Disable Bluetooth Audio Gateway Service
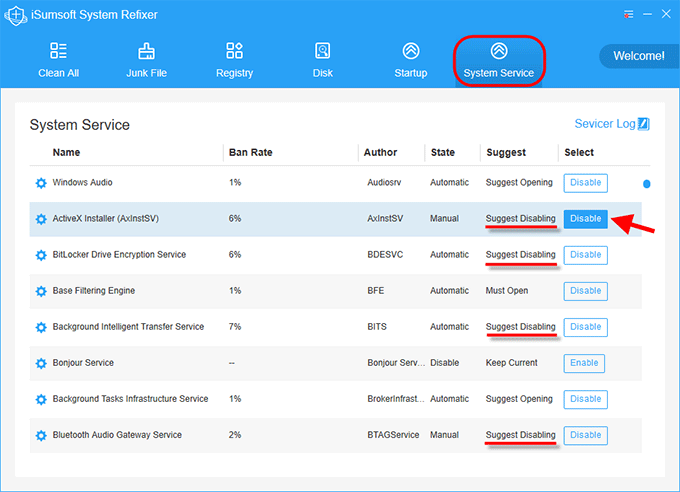 pyautogui.click(x=585, y=435)
